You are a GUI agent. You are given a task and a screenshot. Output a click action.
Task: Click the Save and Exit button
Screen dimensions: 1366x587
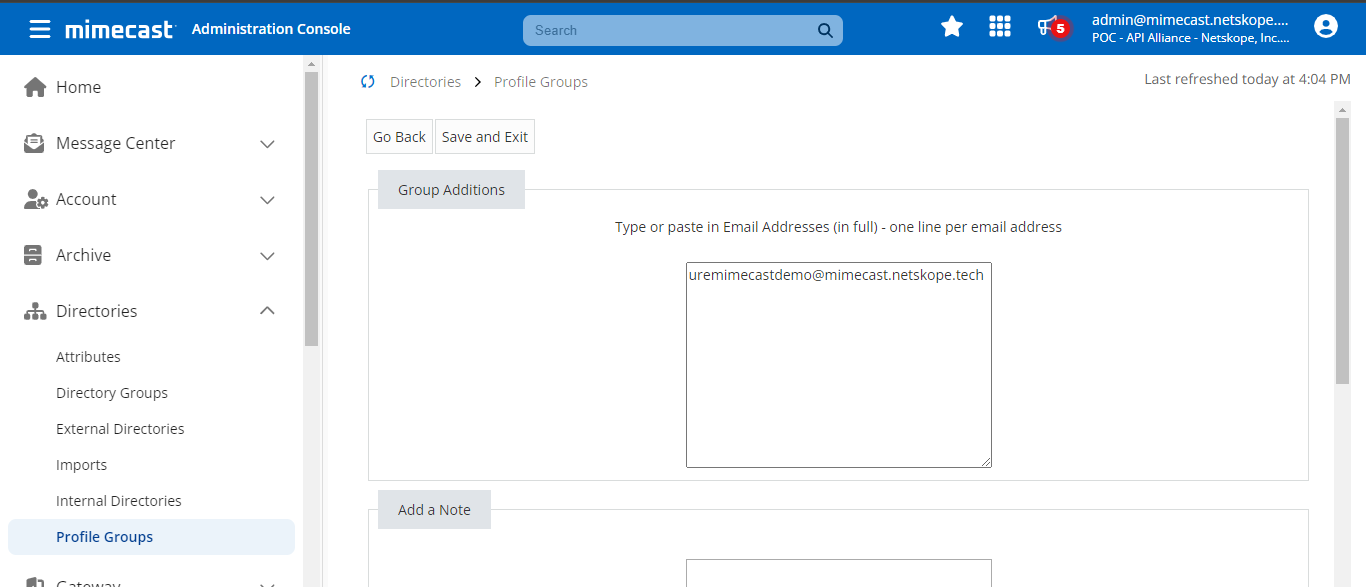coord(485,137)
